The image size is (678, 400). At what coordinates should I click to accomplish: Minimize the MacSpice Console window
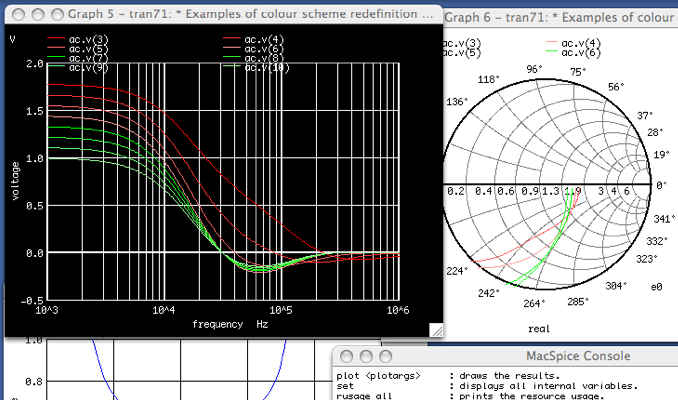(x=366, y=356)
